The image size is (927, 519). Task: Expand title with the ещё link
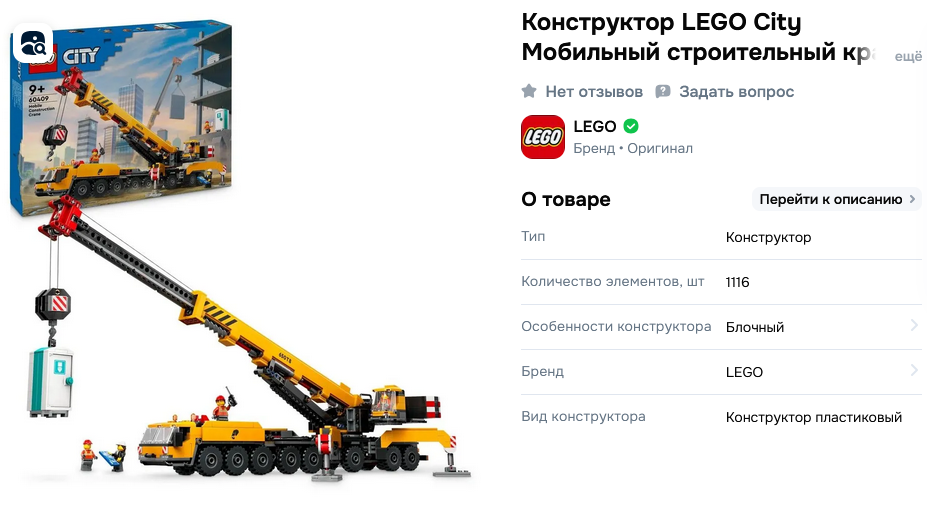(x=908, y=57)
